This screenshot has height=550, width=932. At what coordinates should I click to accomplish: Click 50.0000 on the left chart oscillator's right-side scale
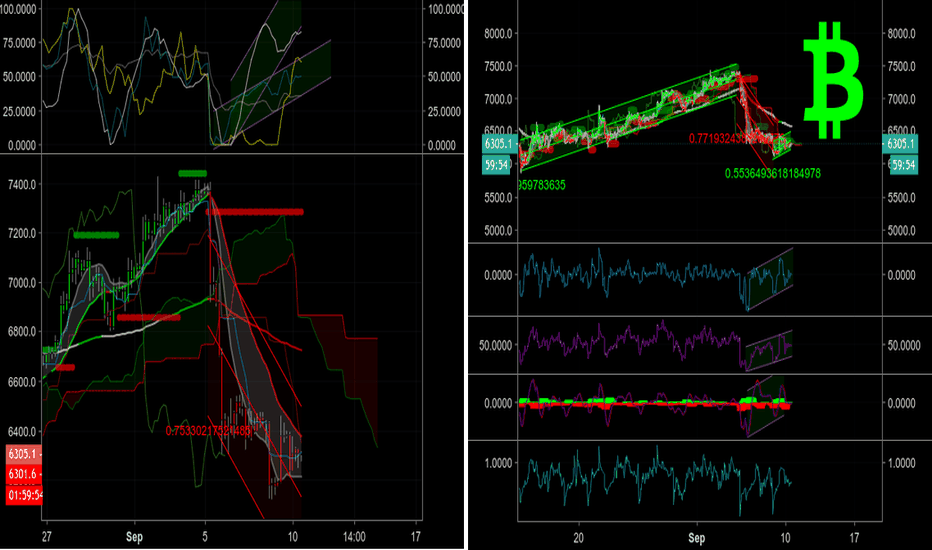(444, 77)
